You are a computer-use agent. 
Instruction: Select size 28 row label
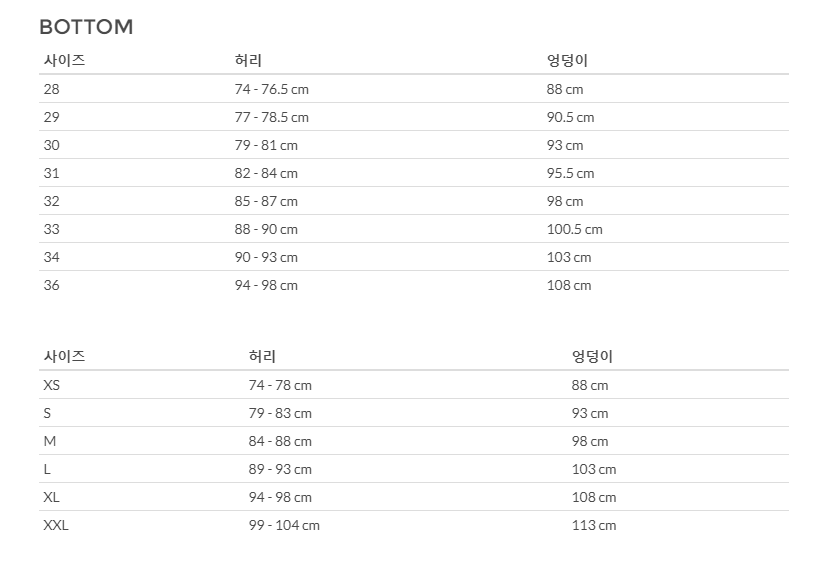(51, 89)
